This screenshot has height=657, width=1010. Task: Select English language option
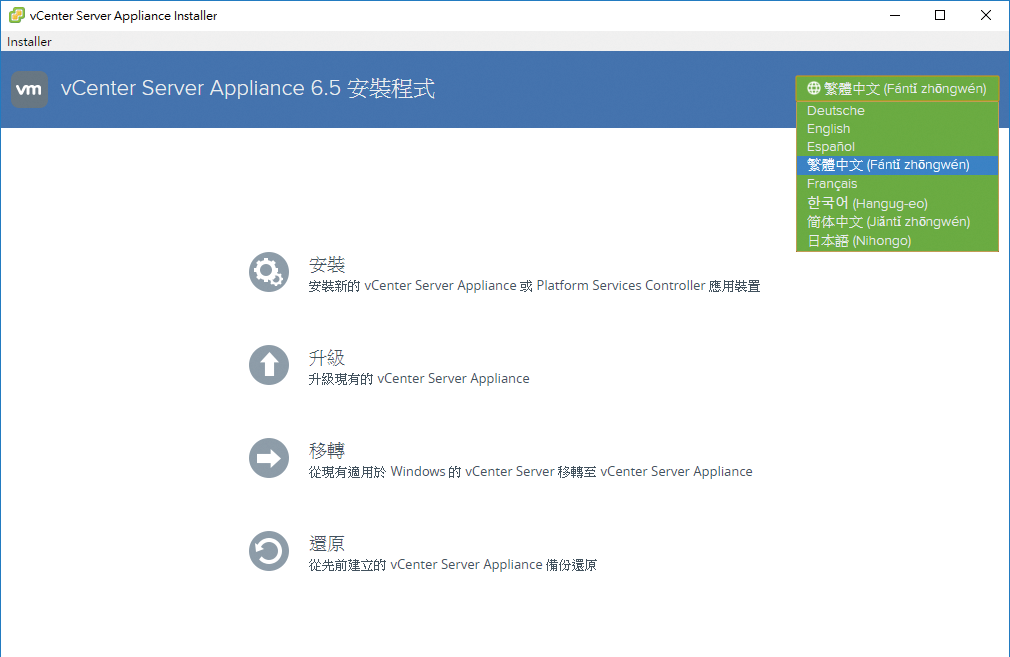click(897, 128)
